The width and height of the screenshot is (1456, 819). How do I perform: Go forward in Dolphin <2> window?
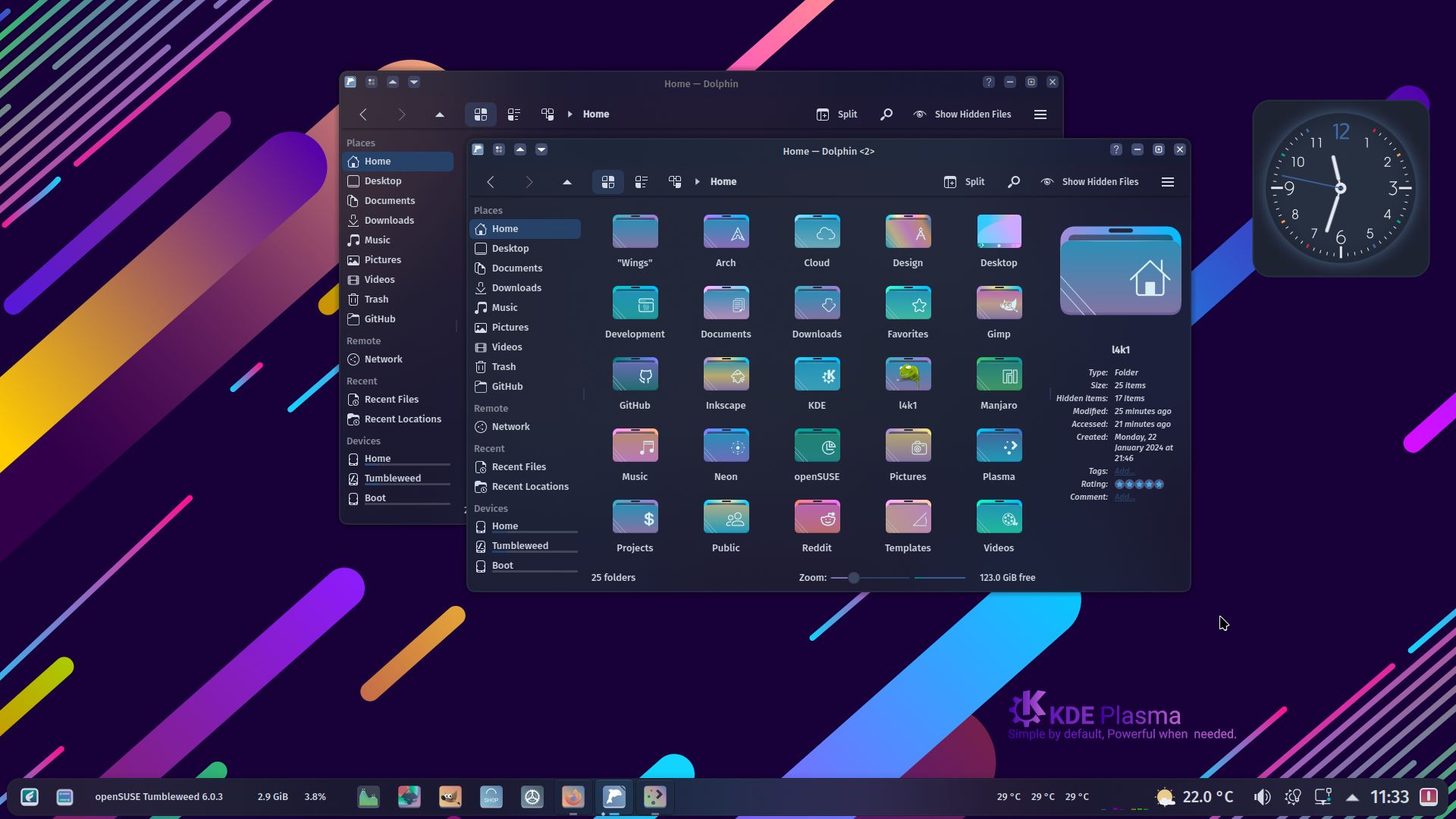[x=529, y=182]
